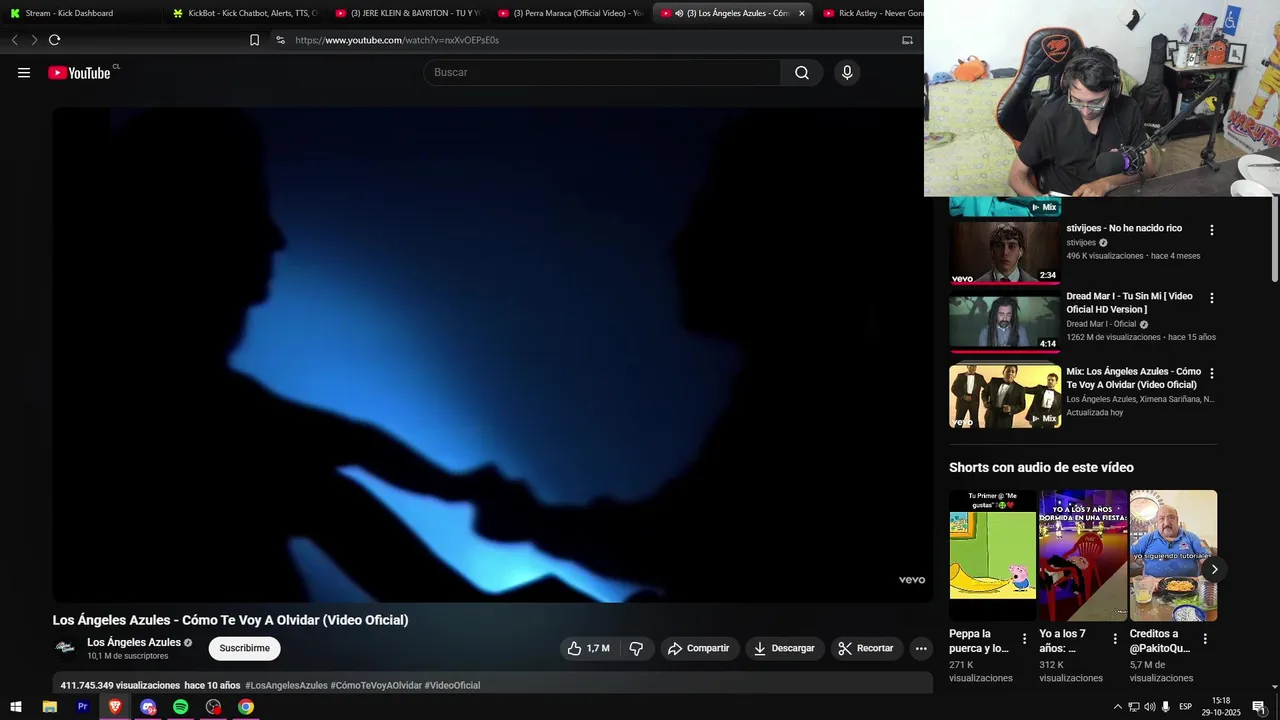1280x720 pixels.
Task: Open Spotify from the taskbar
Action: pyautogui.click(x=180, y=707)
